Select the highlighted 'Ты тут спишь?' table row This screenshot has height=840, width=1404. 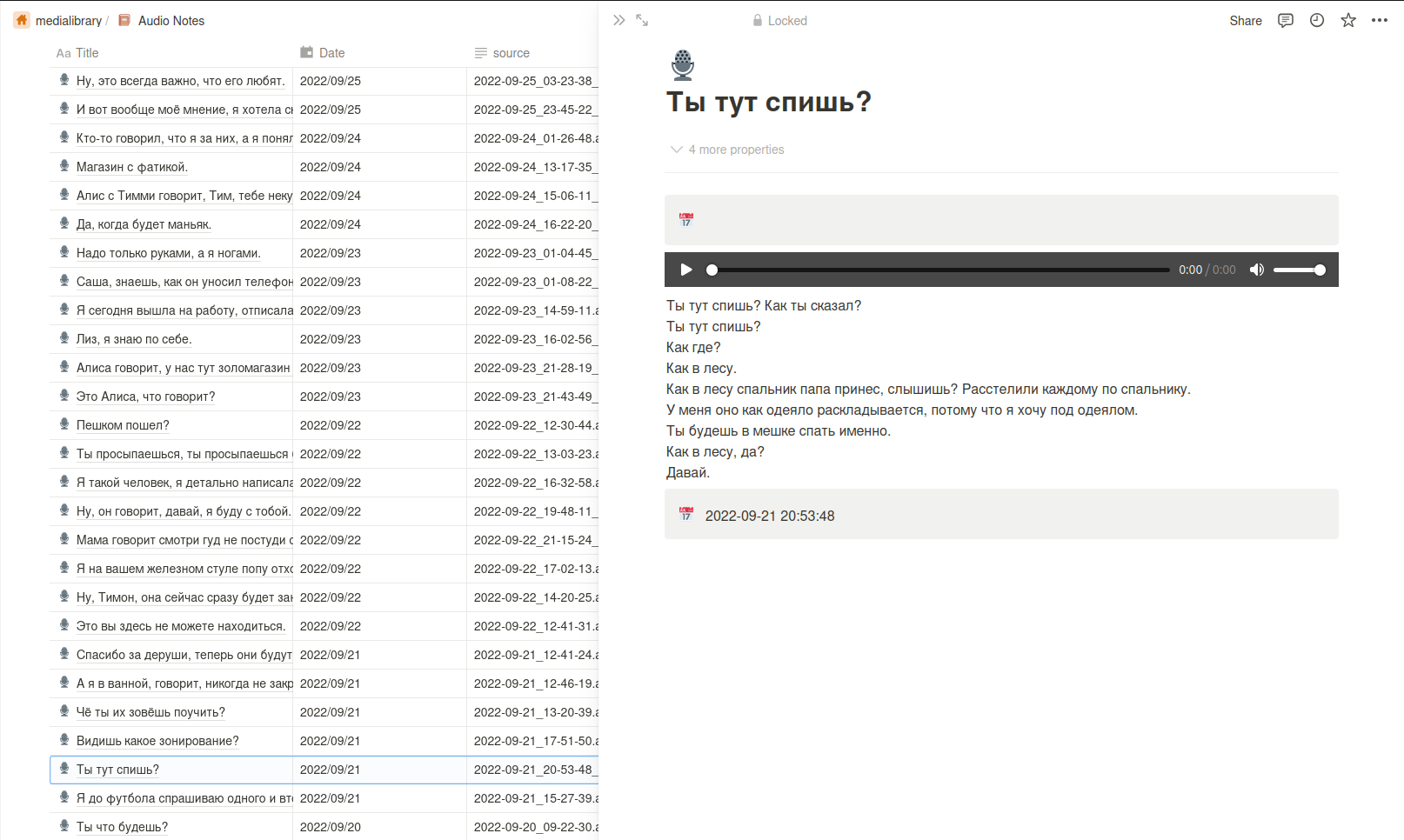324,770
